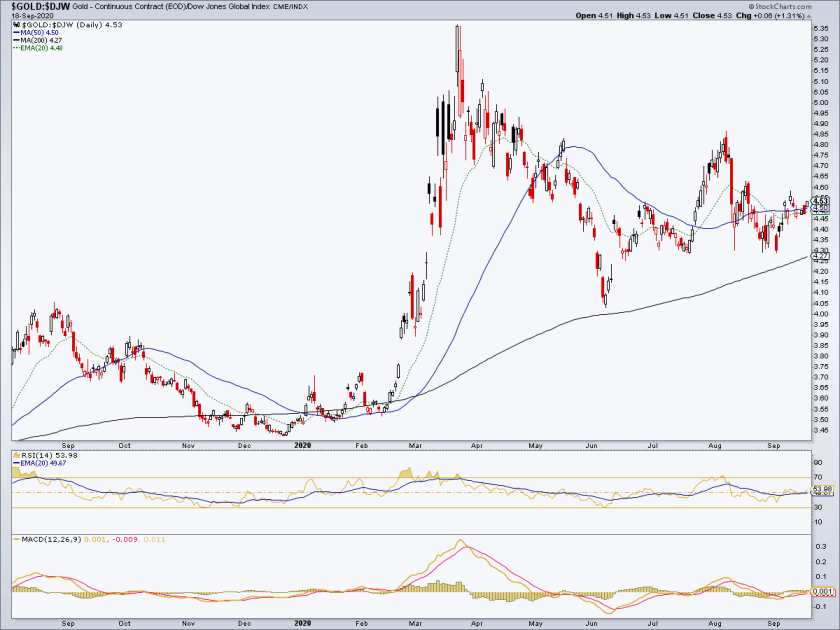Click the orange MACD(12,26,9) legend marker
The image size is (840, 630).
click(x=17, y=539)
